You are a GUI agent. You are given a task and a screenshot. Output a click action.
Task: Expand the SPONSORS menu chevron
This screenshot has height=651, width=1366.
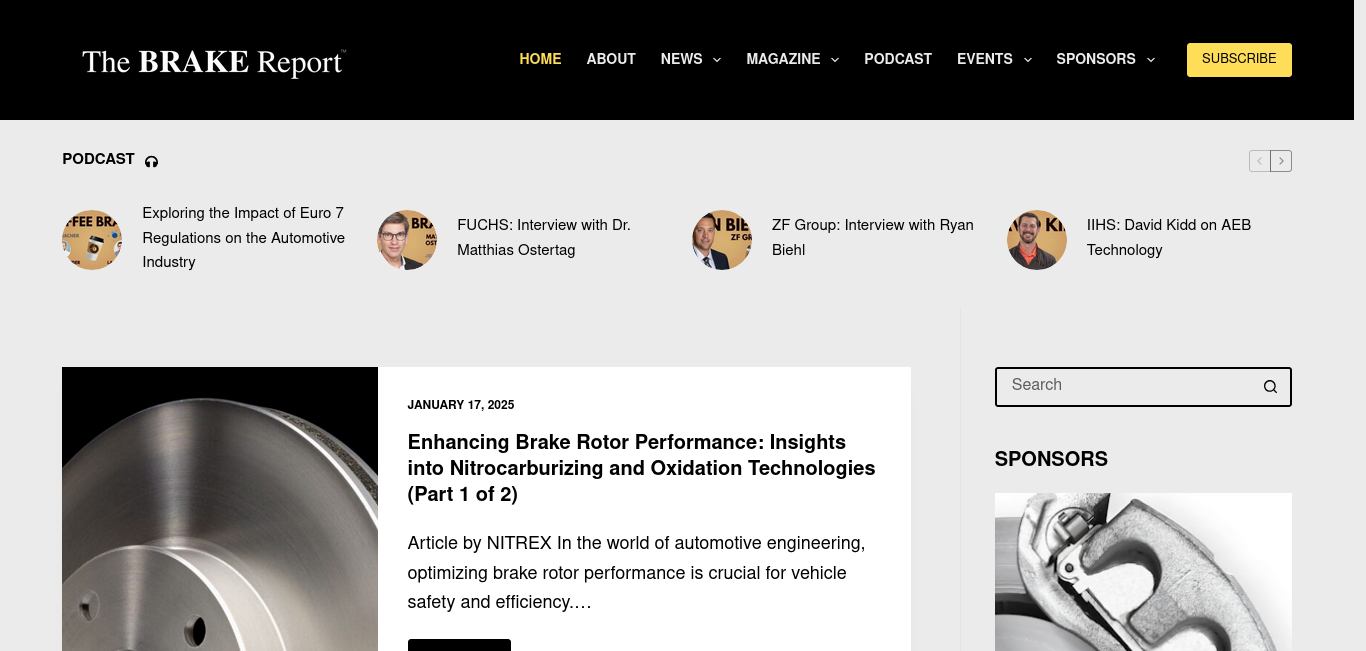coord(1150,60)
